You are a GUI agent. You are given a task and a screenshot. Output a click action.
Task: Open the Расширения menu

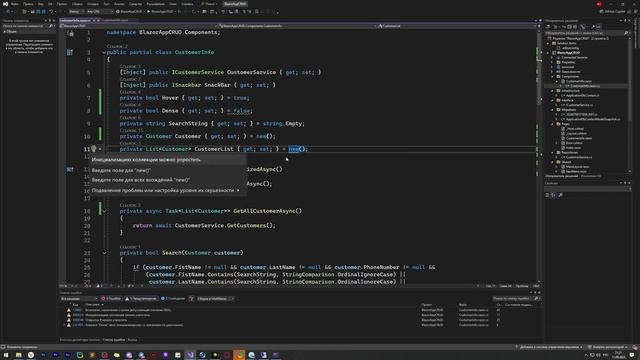[156, 4]
